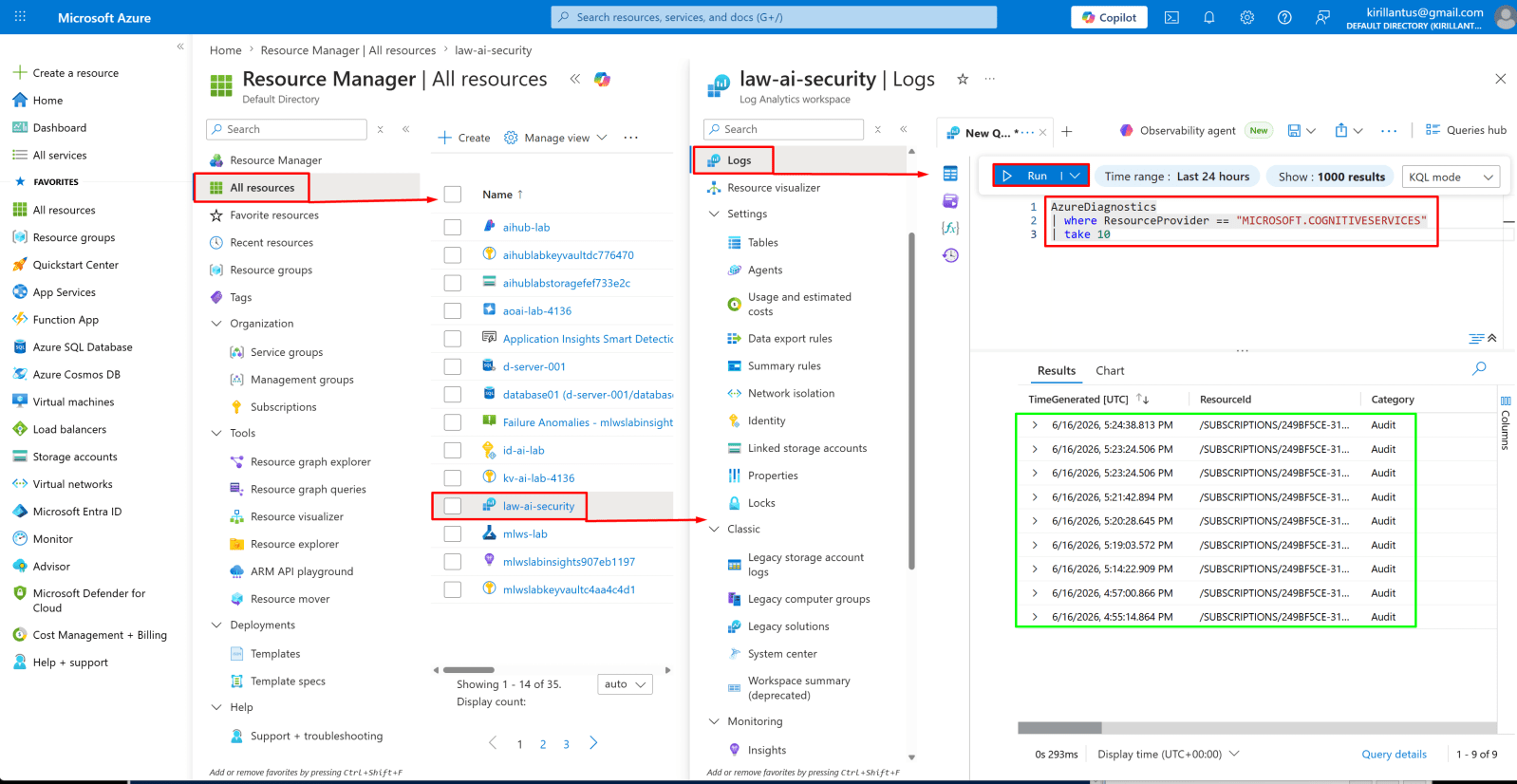Image resolution: width=1517 pixels, height=784 pixels.
Task: Open the functions fx icon in Logs sidebar
Action: [950, 228]
